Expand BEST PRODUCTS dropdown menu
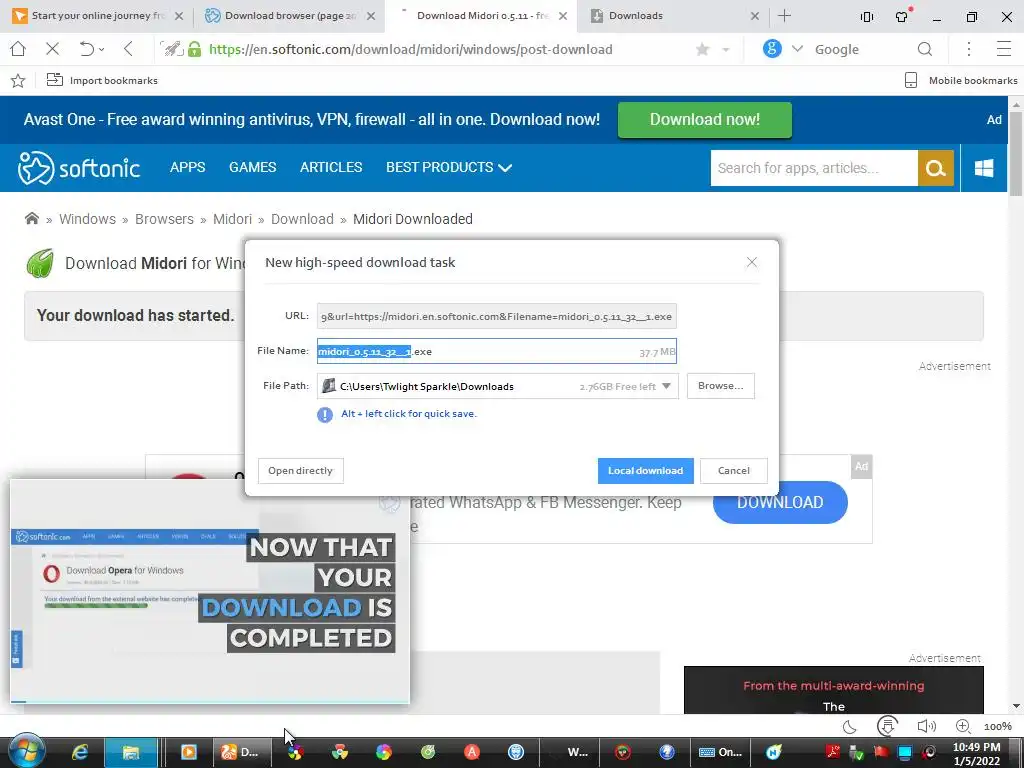The image size is (1024, 768). 449,167
